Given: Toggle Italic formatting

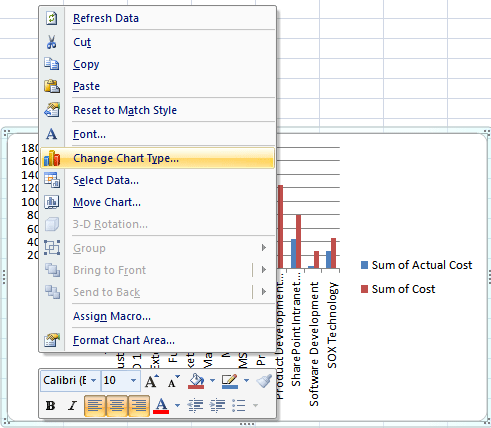Looking at the screenshot, I should click(72, 405).
